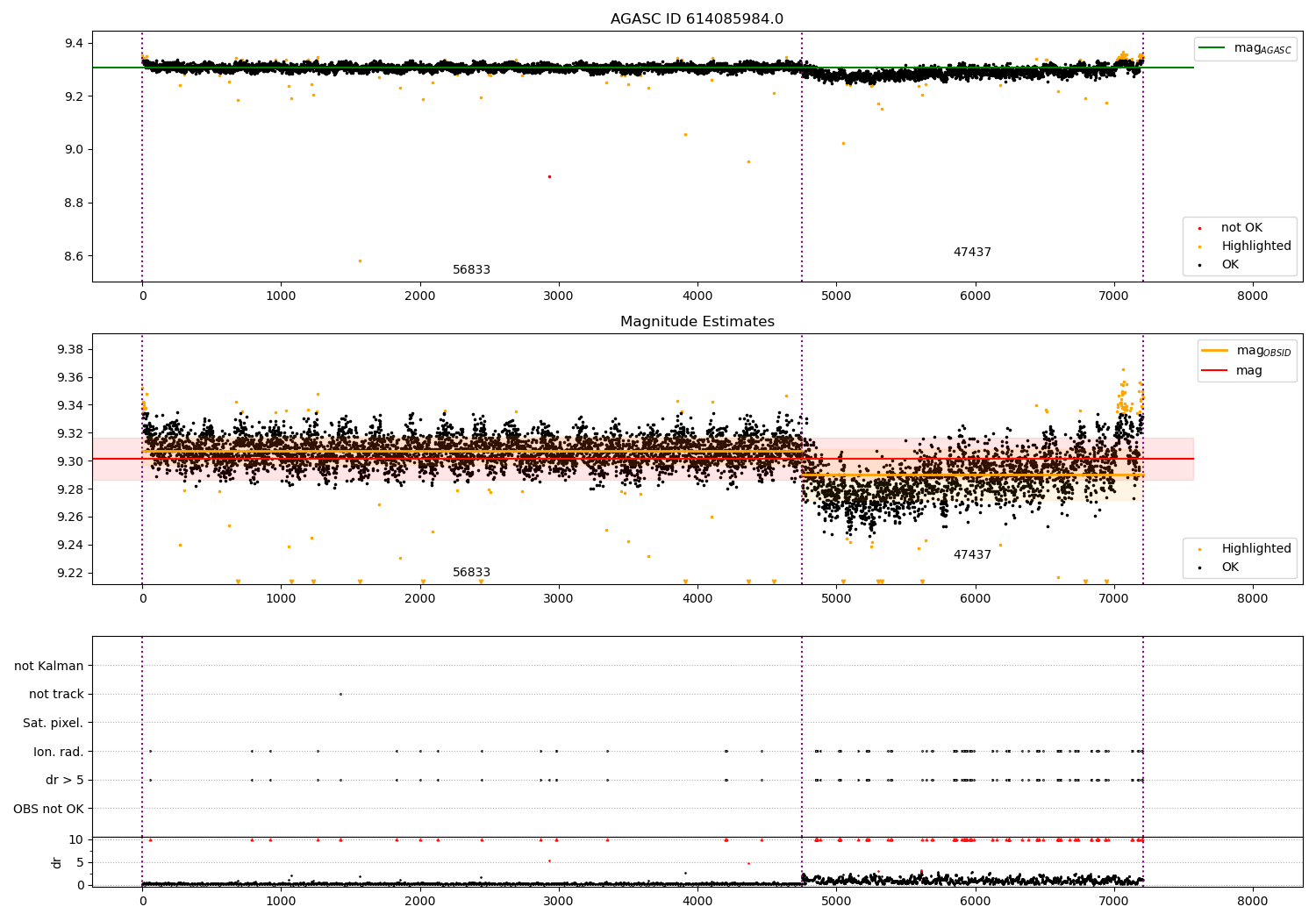This screenshot has height=921, width=1316.
Task: Click the plot title 'AGASC ID 614085984.0'
Action: (x=697, y=19)
